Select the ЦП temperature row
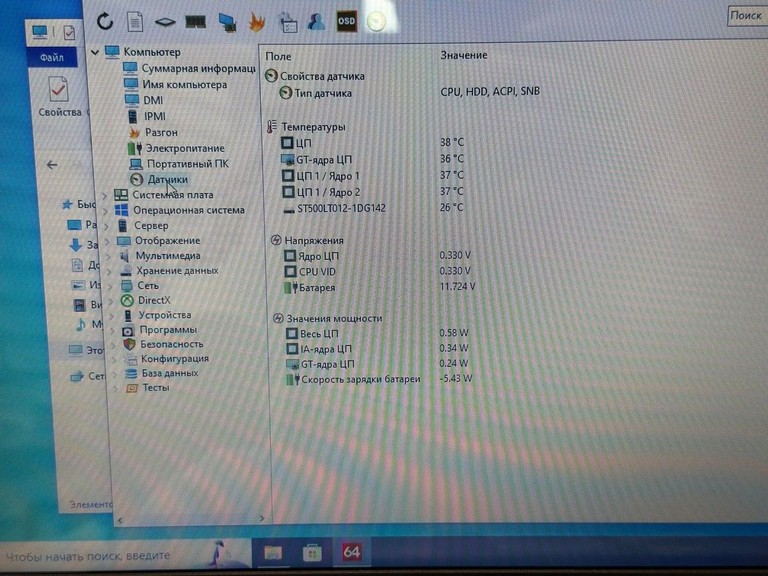The height and width of the screenshot is (576, 768). [x=372, y=143]
